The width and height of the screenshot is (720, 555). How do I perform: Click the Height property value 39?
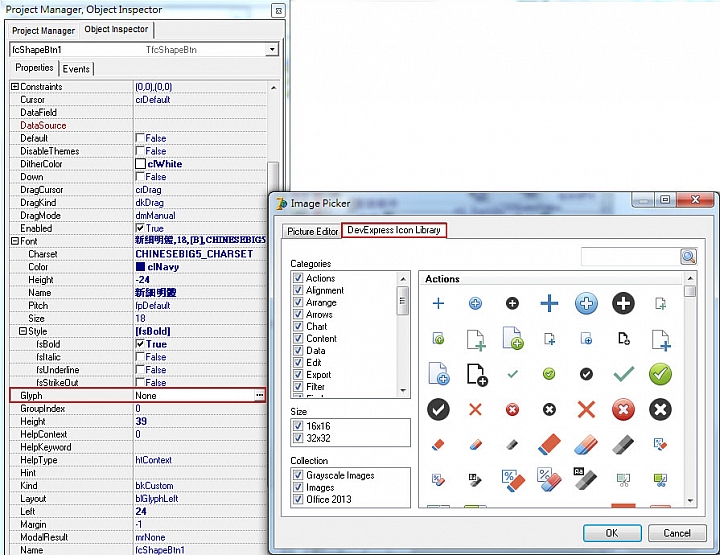pos(141,421)
